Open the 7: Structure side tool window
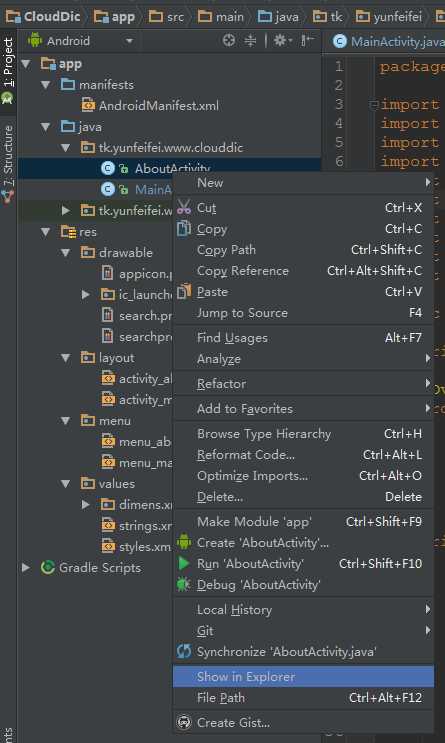This screenshot has width=445, height=743. pyautogui.click(x=8, y=163)
